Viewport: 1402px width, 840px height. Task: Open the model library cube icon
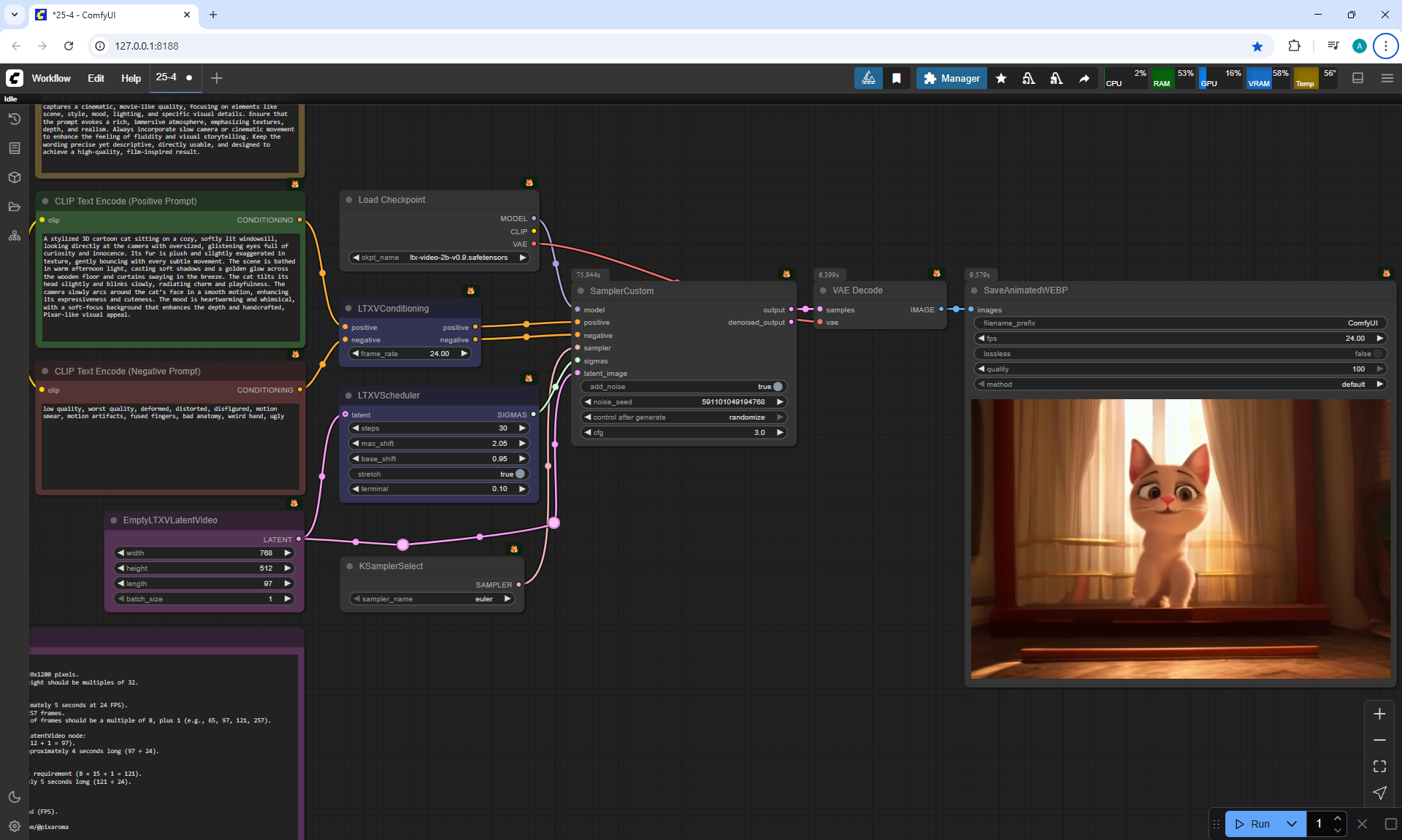point(14,177)
